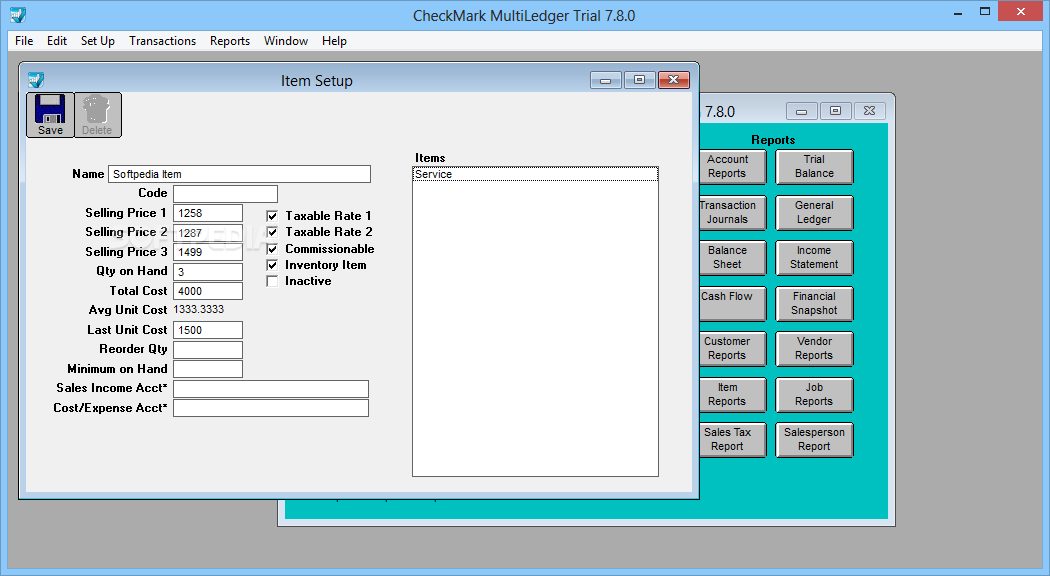Click the Selling Price 1 field
The image size is (1050, 576).
tap(208, 213)
